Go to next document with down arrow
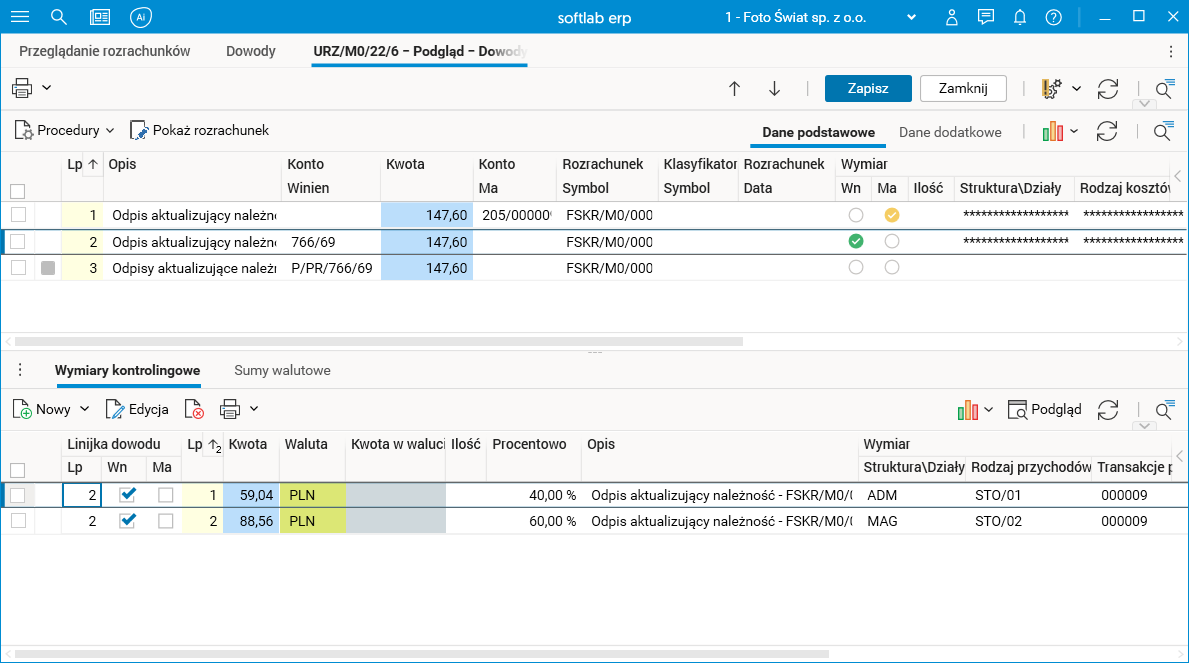This screenshot has height=663, width=1189. pyautogui.click(x=774, y=89)
